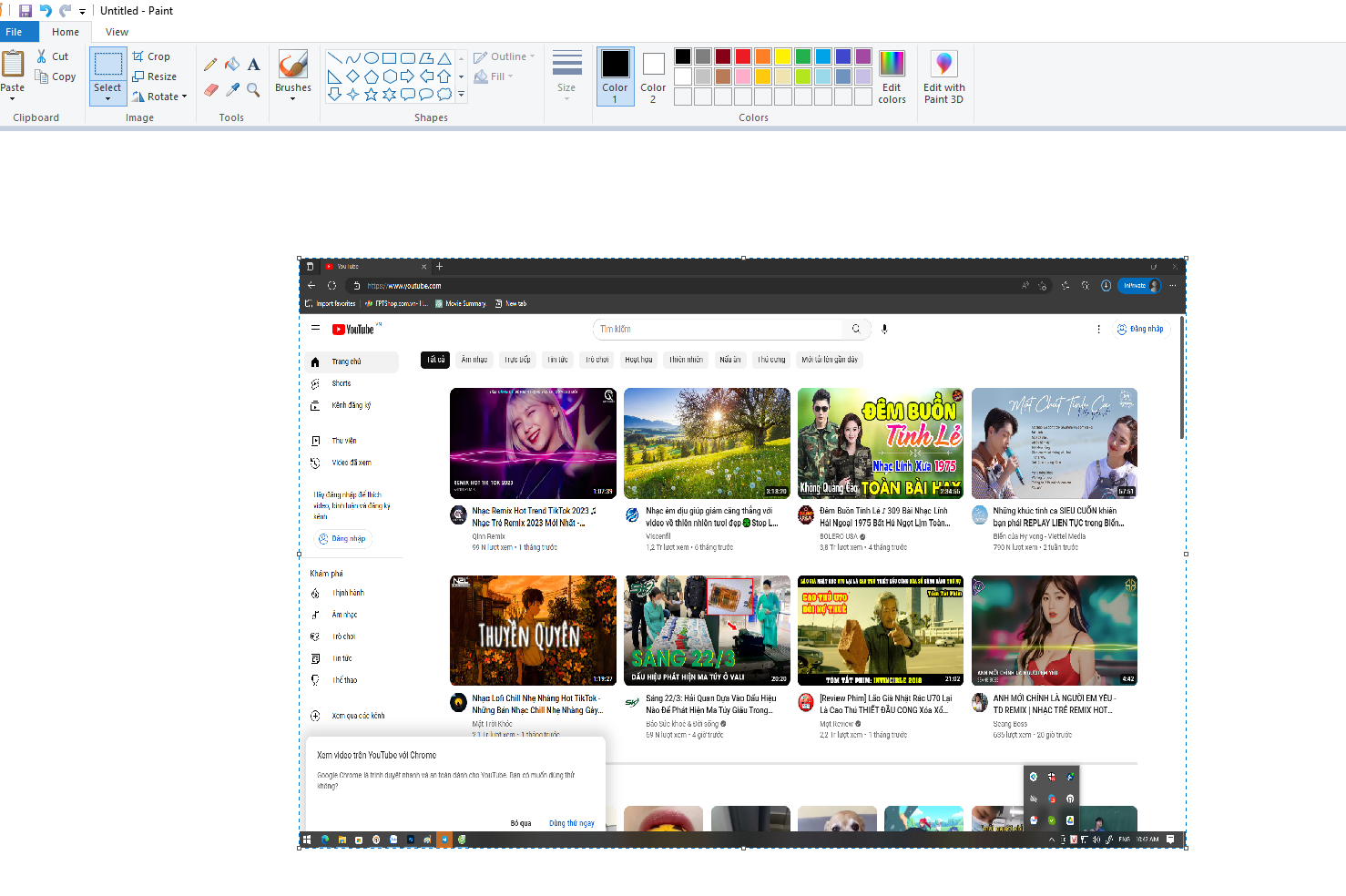Click the Cut button
Image resolution: width=1346 pixels, height=896 pixels.
tap(53, 56)
